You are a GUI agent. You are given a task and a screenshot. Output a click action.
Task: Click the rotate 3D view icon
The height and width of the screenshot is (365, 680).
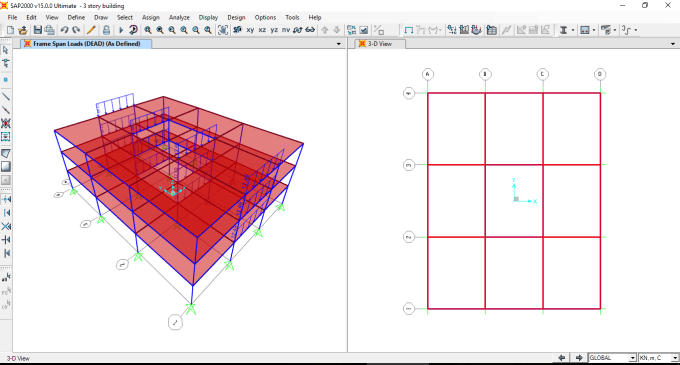point(298,30)
